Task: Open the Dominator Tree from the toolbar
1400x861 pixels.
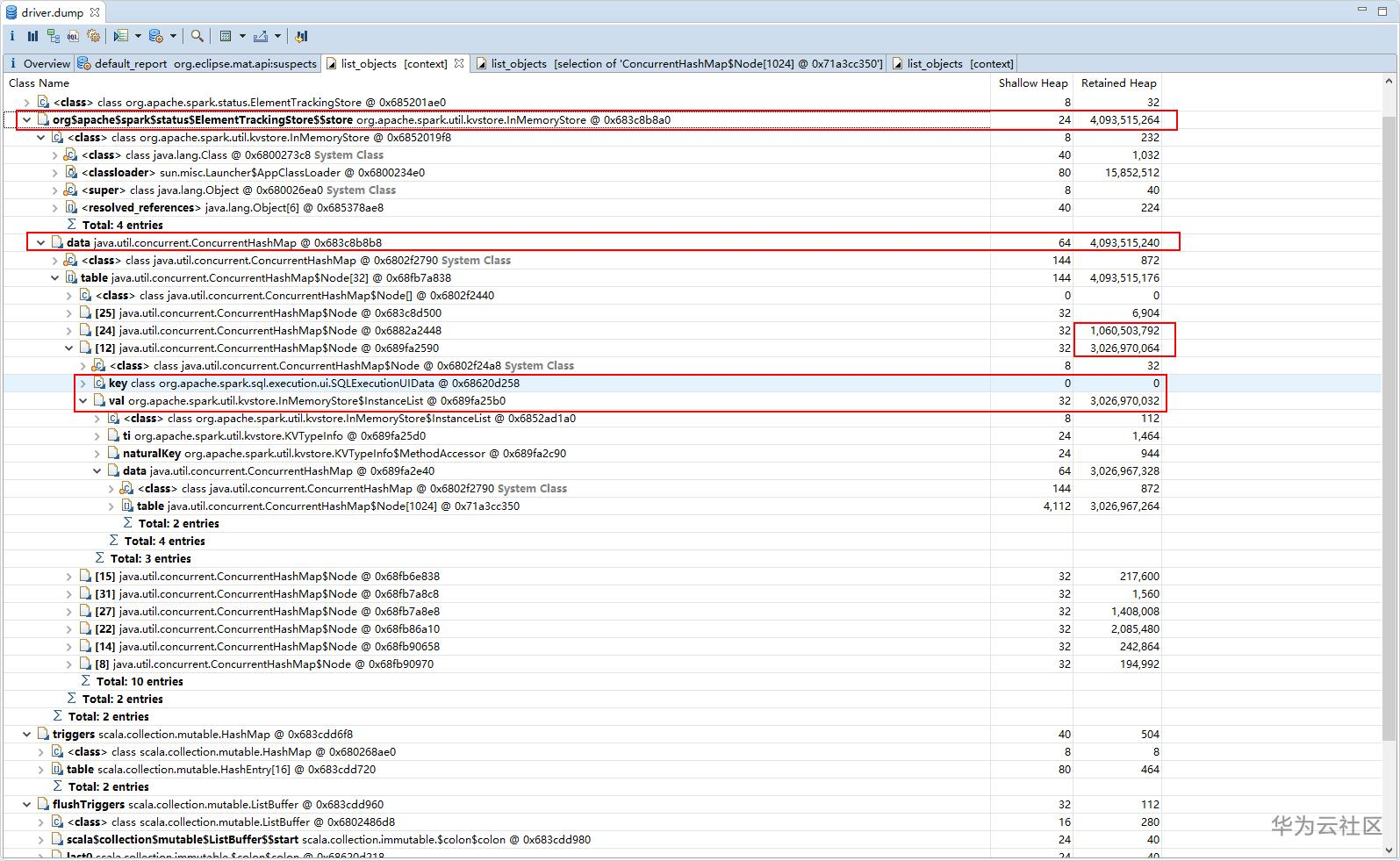Action: 54,36
